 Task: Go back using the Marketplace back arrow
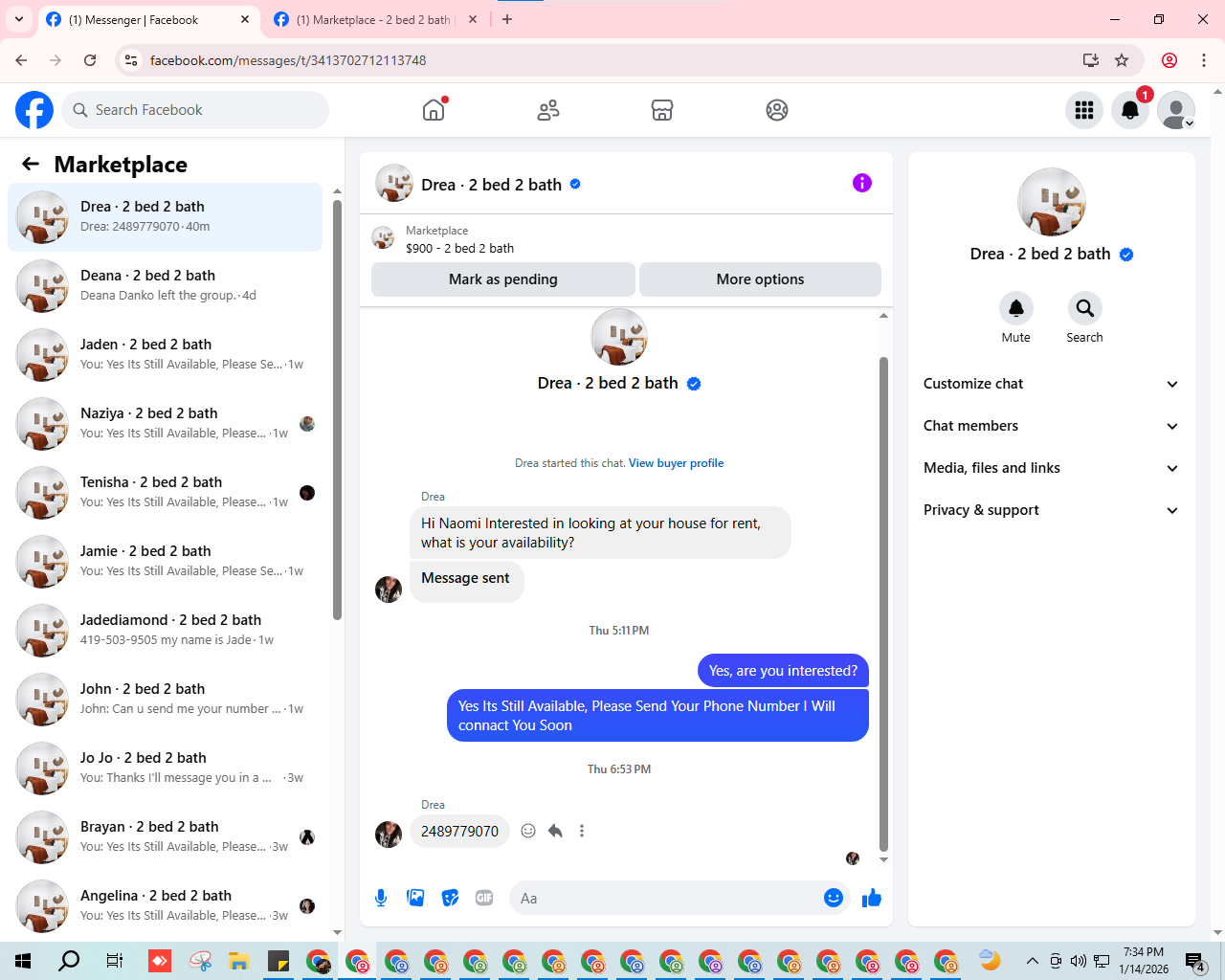click(x=31, y=165)
